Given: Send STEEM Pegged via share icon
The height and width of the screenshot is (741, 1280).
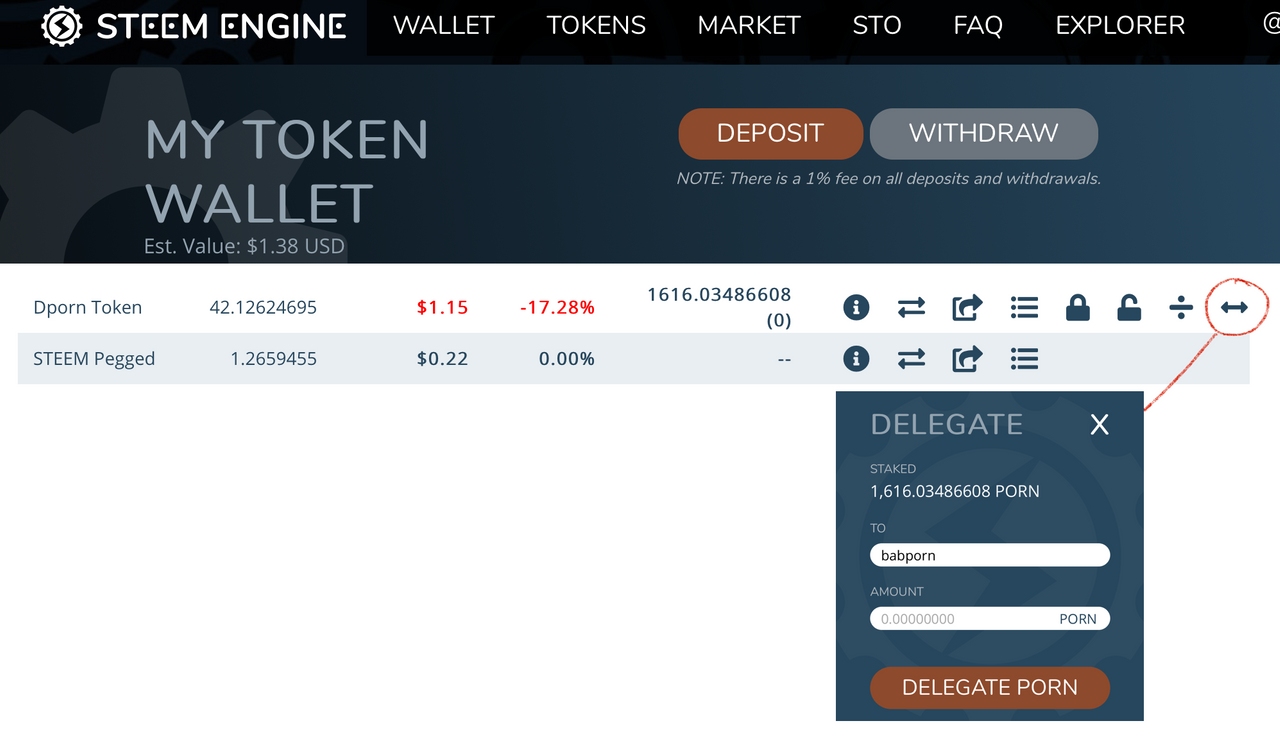Looking at the screenshot, I should (x=967, y=358).
